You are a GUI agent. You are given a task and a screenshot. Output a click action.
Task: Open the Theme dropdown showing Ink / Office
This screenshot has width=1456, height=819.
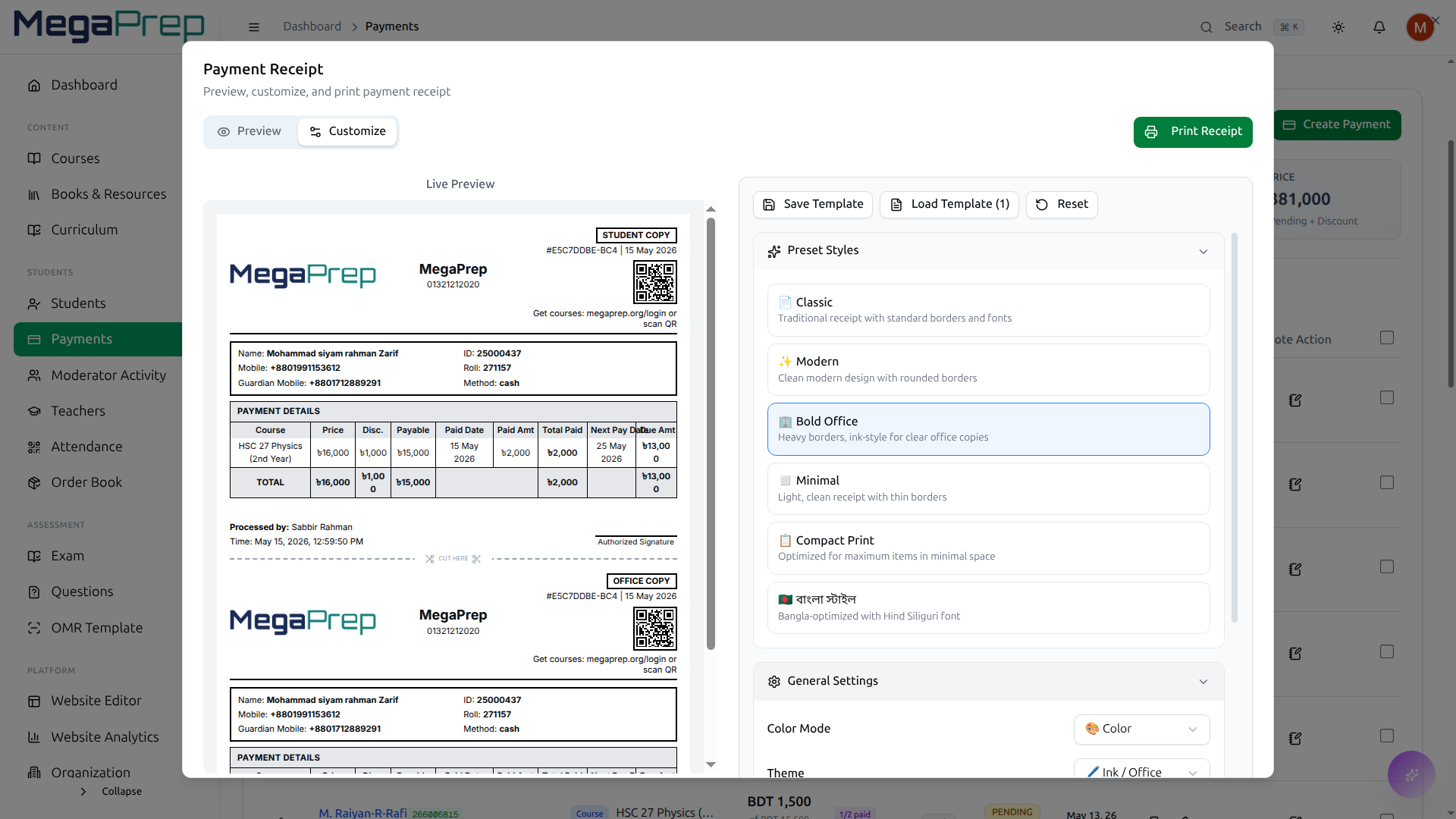tap(1141, 769)
